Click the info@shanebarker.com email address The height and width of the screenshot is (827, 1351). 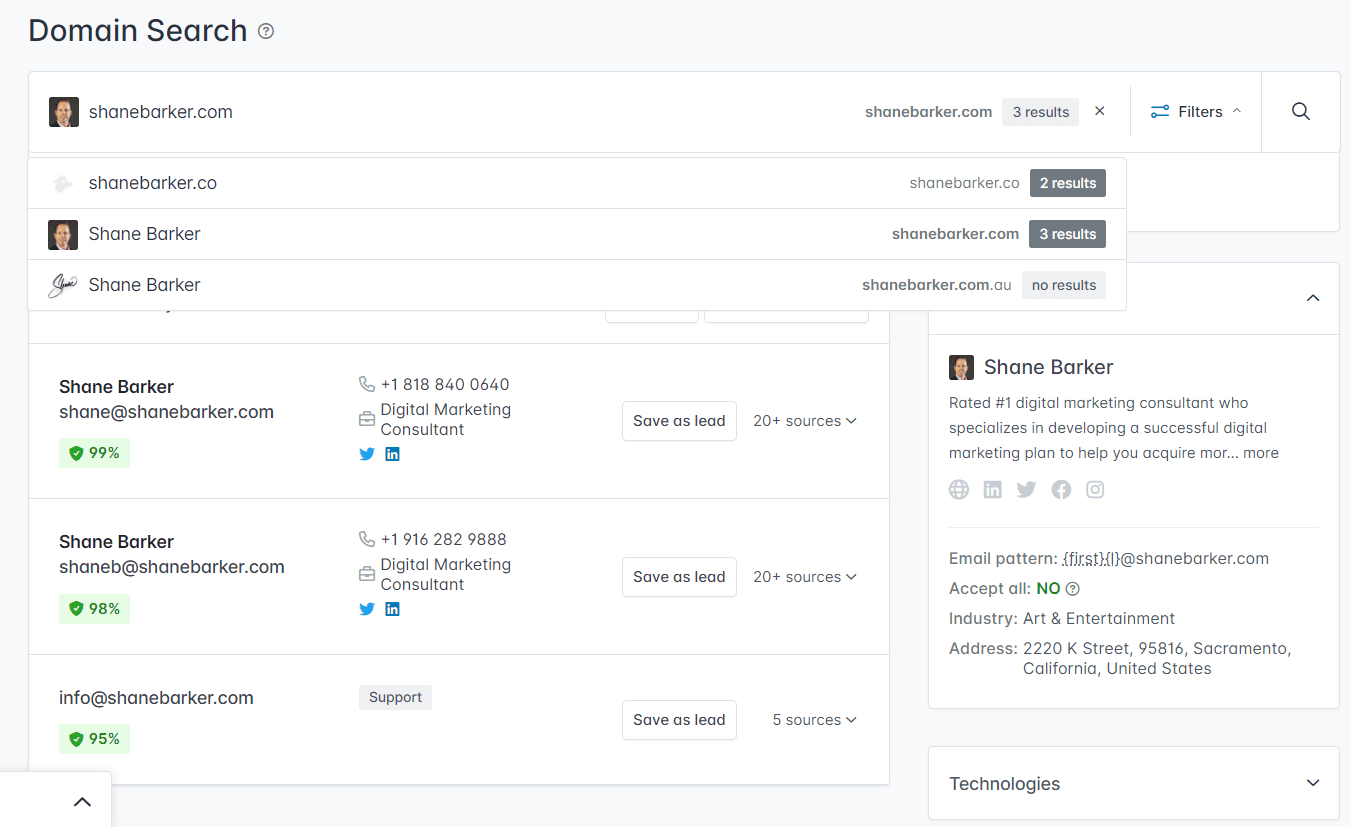point(156,698)
